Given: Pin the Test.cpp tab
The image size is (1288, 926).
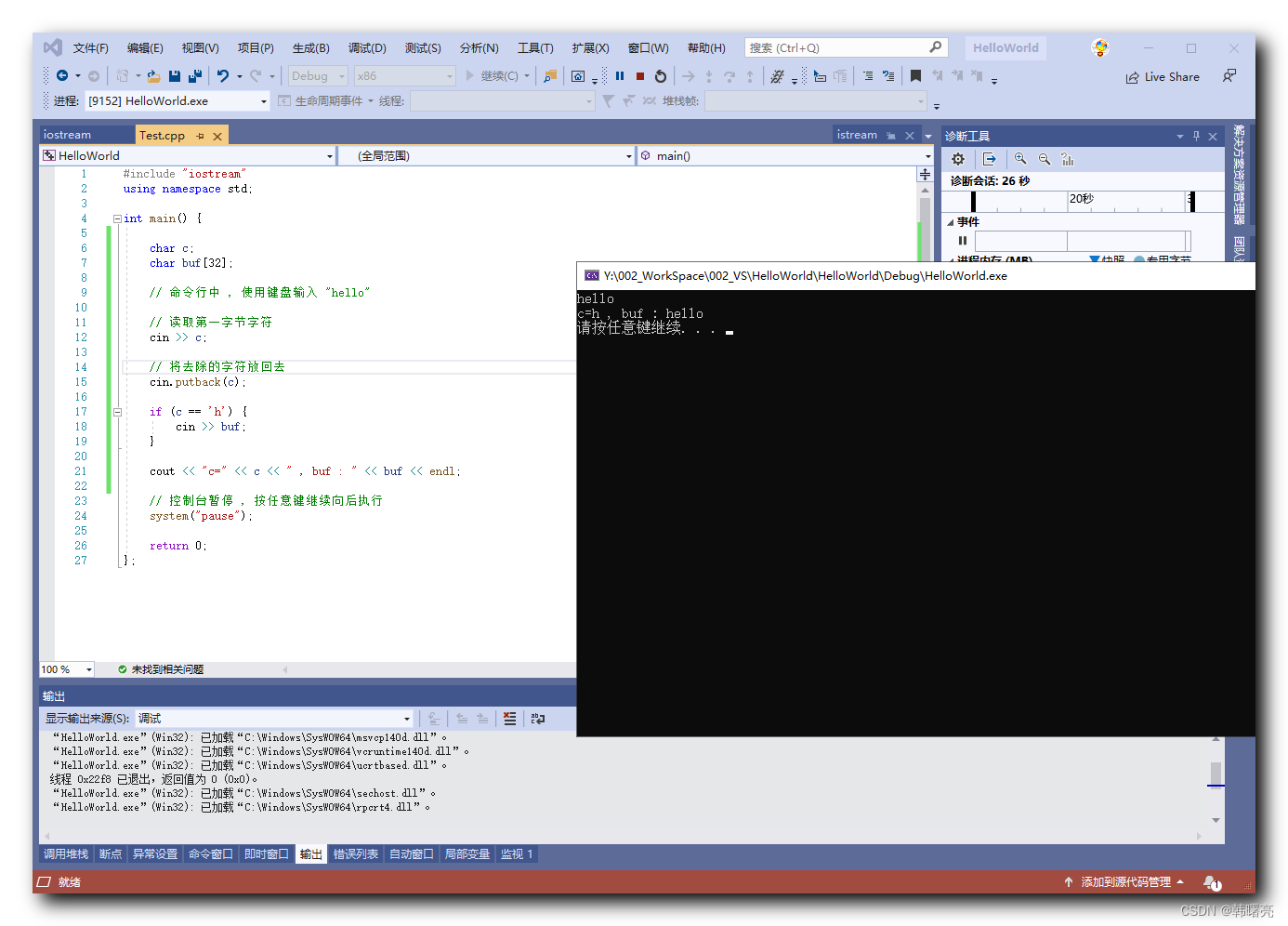Looking at the screenshot, I should point(200,136).
